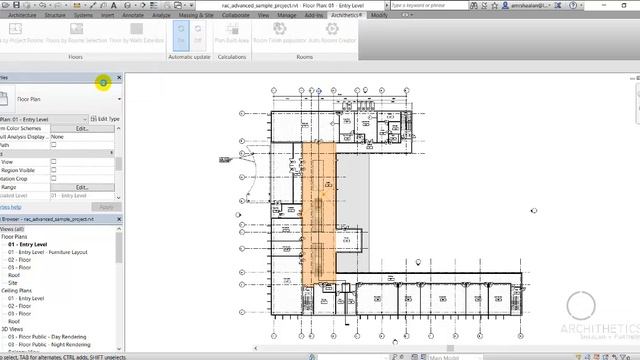Open the Customize Quick Access Toolbar dropdown
This screenshot has height=360, width=640.
point(191,5)
